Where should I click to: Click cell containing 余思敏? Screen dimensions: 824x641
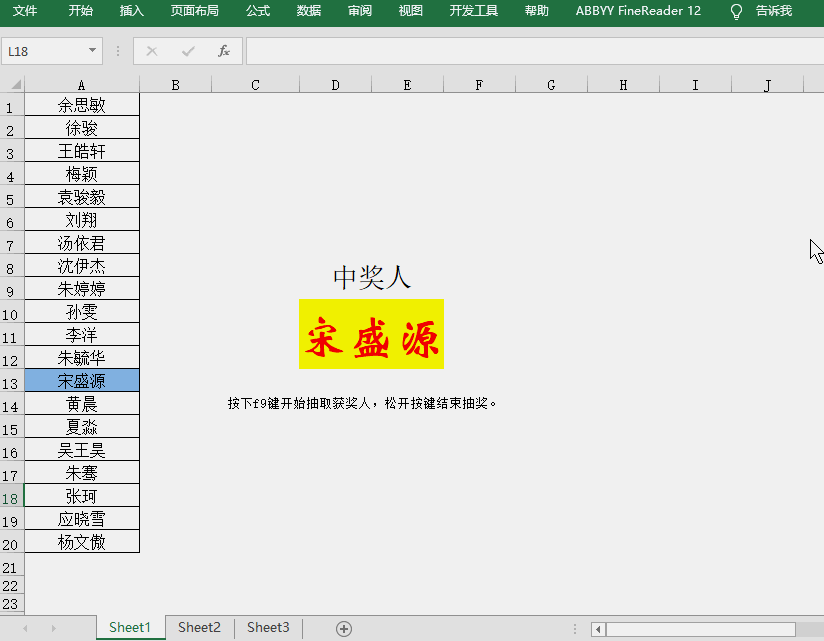(81, 105)
